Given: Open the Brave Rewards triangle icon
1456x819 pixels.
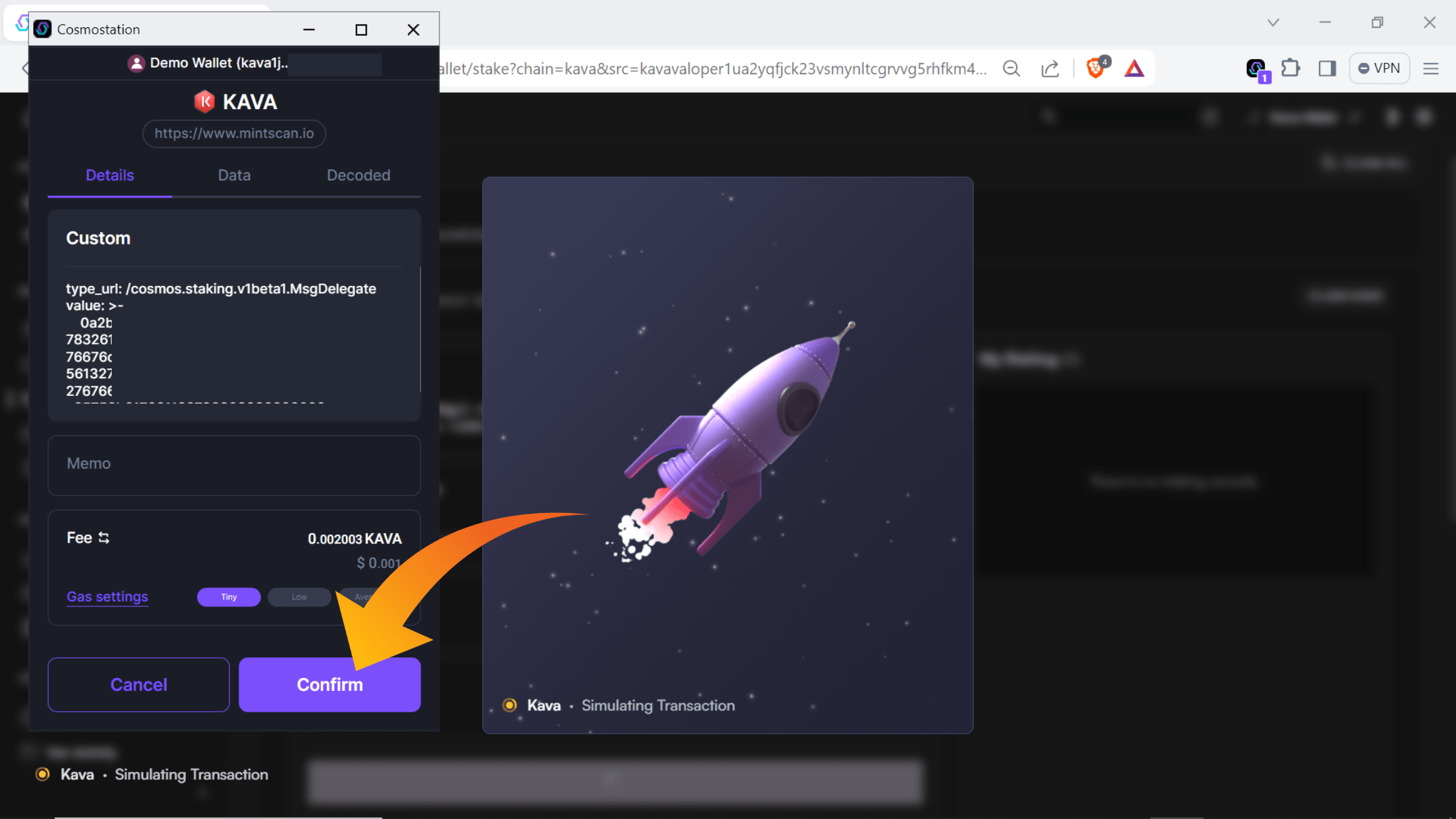Looking at the screenshot, I should coord(1134,68).
